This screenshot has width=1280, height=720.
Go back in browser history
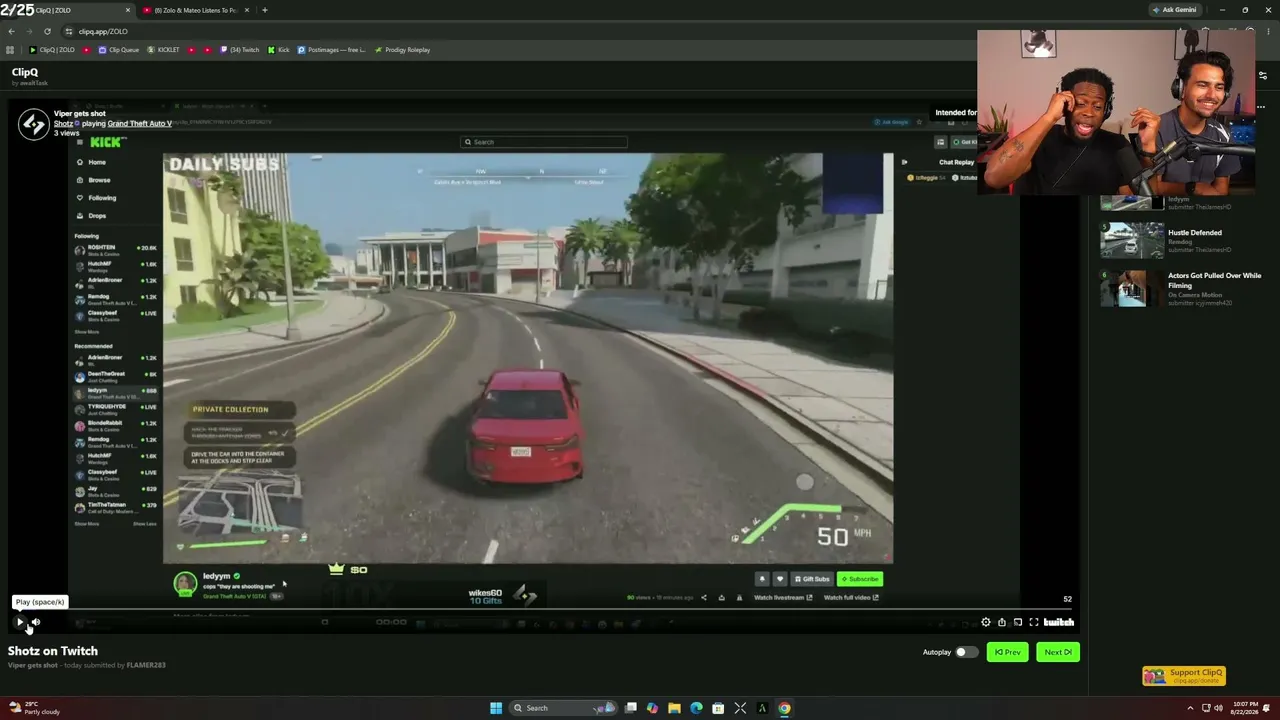pyautogui.click(x=11, y=31)
